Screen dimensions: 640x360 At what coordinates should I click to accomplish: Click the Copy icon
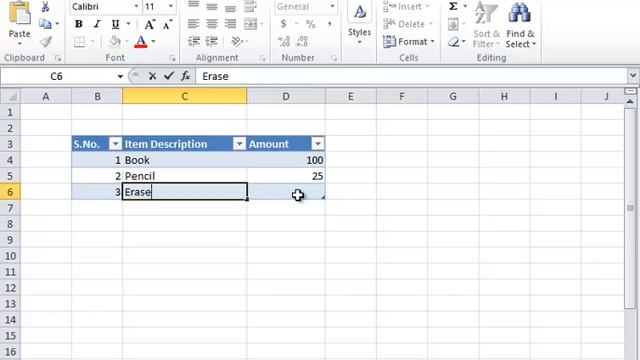[45, 24]
